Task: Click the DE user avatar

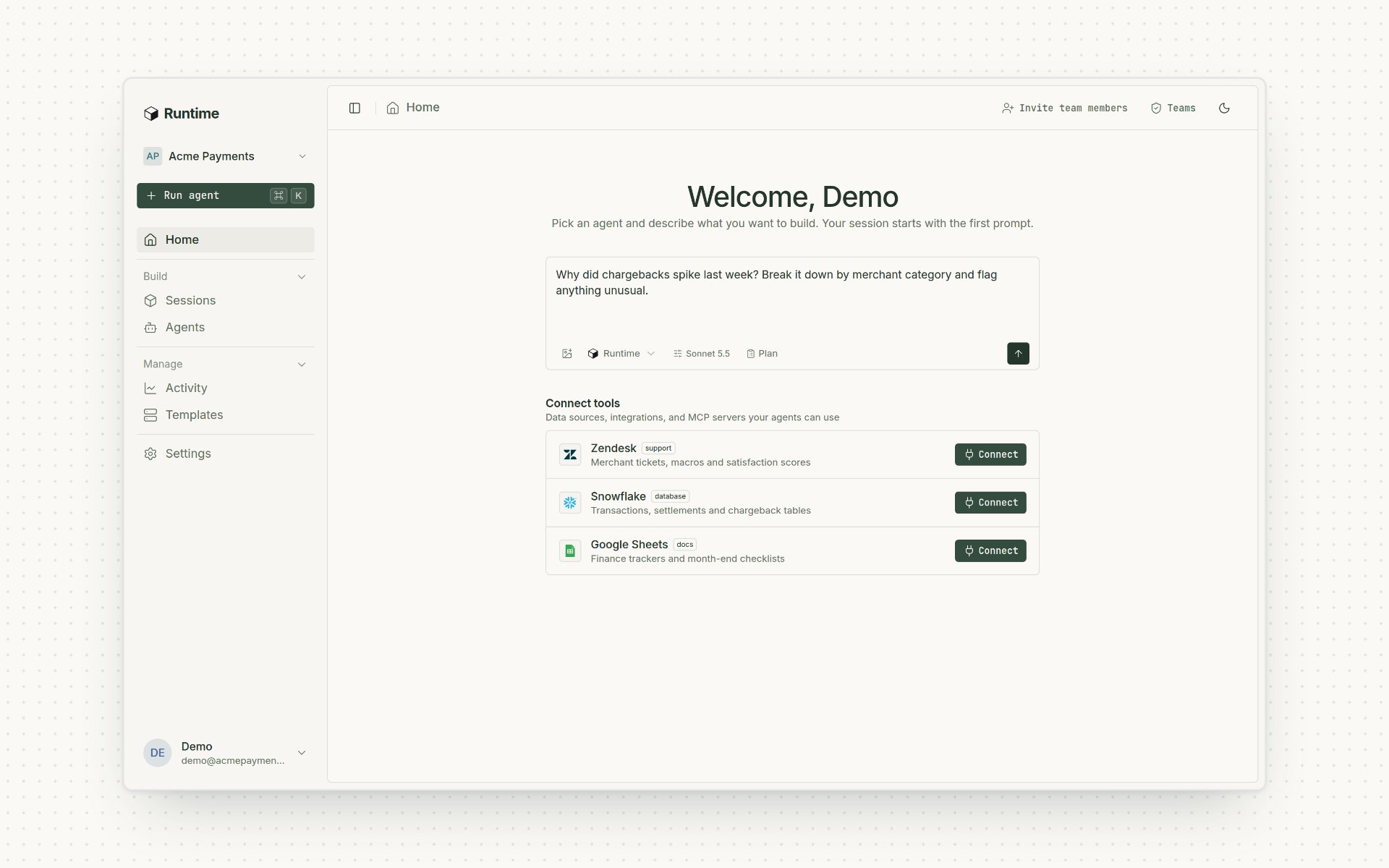Action: click(157, 753)
